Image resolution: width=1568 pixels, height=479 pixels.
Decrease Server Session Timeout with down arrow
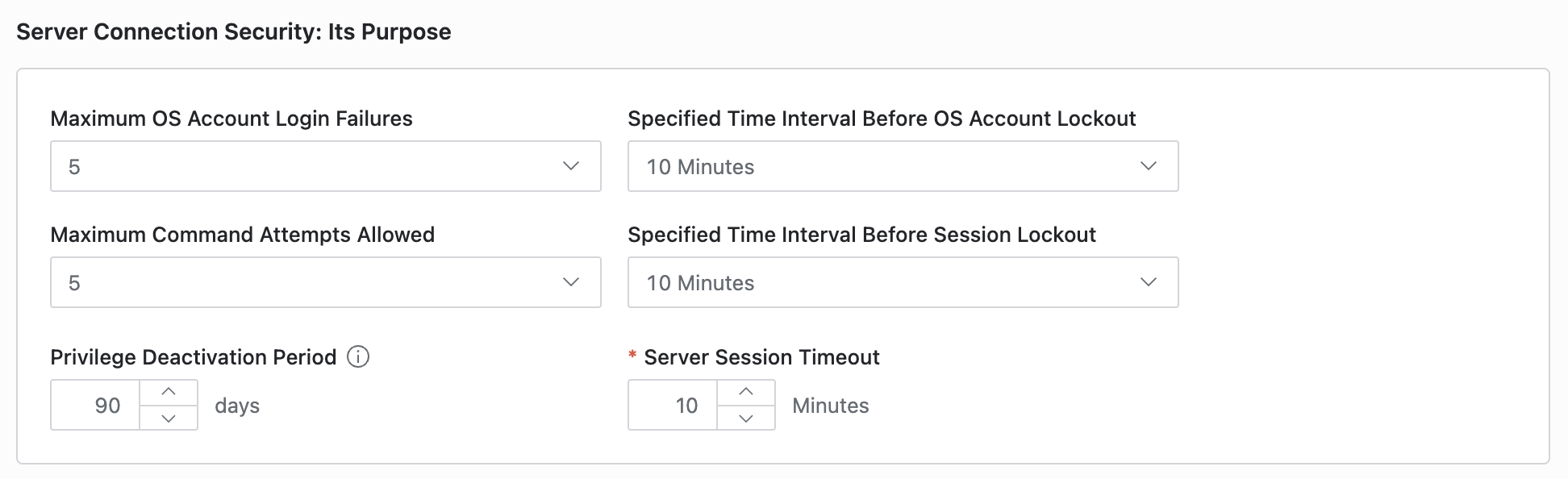(x=746, y=418)
